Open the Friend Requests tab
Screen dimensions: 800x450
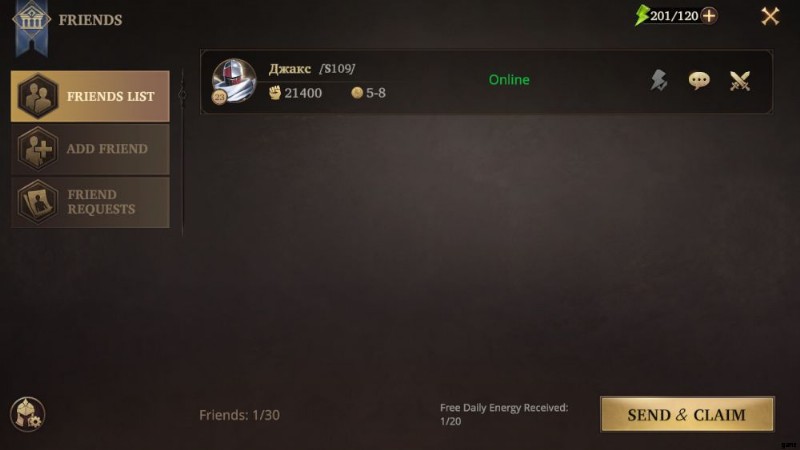90,202
